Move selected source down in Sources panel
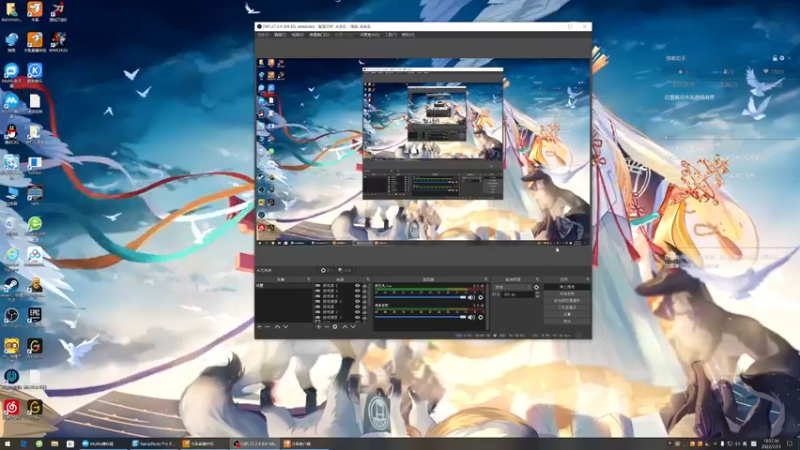Image resolution: width=800 pixels, height=450 pixels. [353, 327]
